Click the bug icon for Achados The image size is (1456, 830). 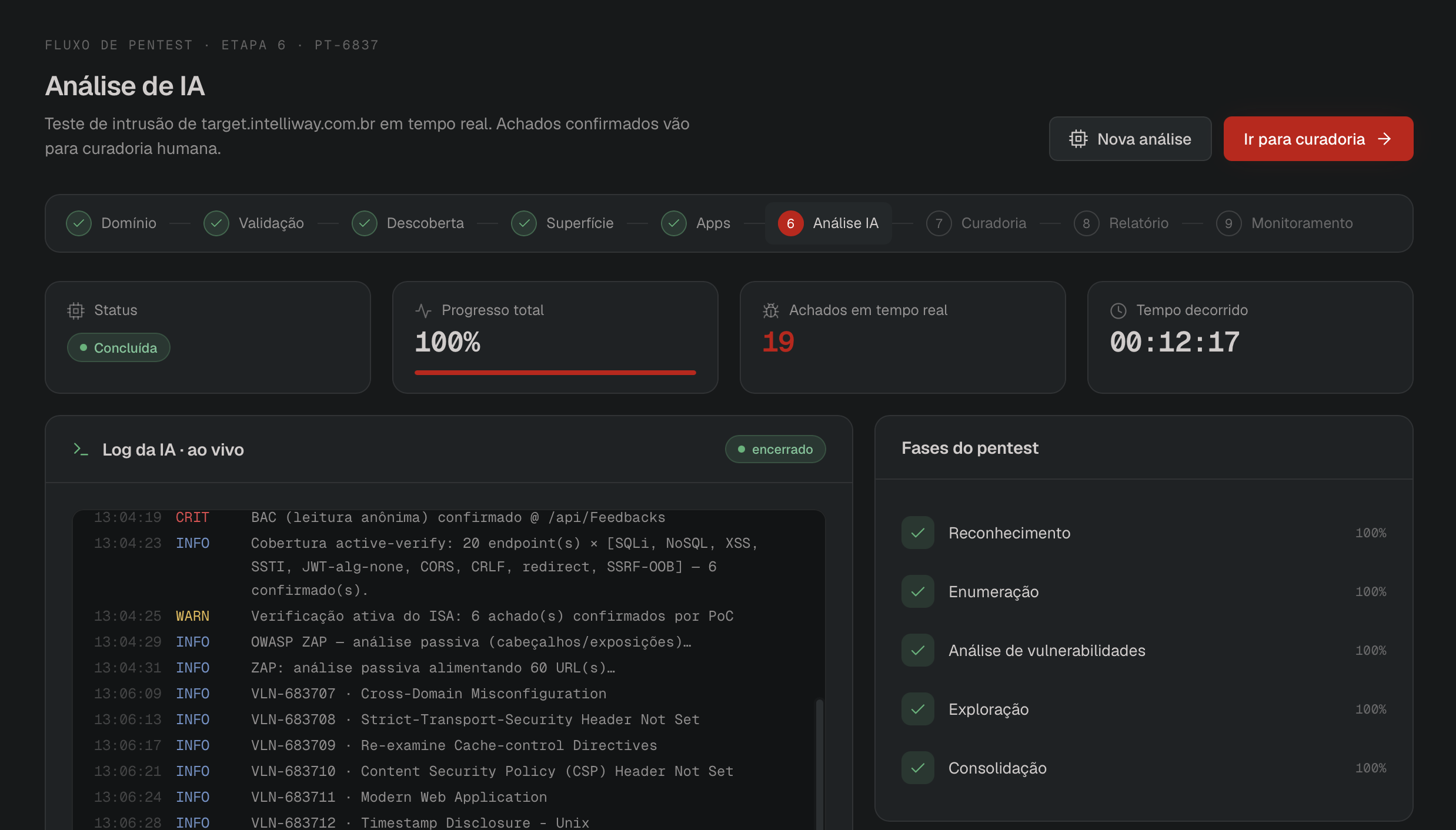(771, 310)
